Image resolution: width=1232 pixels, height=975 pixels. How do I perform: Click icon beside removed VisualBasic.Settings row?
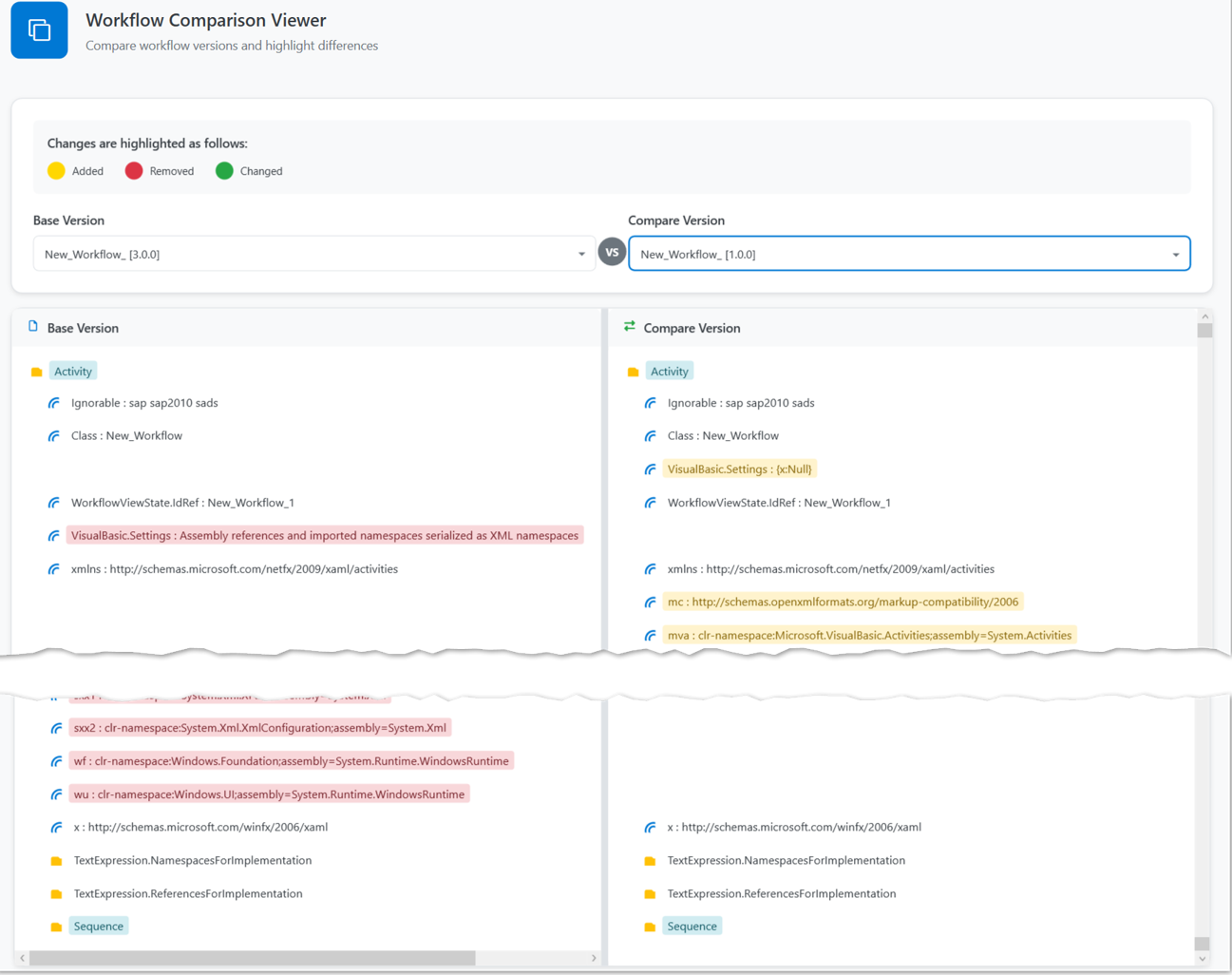[54, 536]
